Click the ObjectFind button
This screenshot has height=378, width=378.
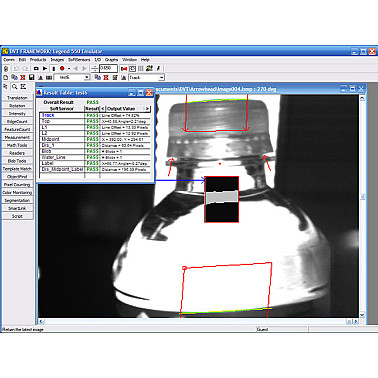pos(17,177)
